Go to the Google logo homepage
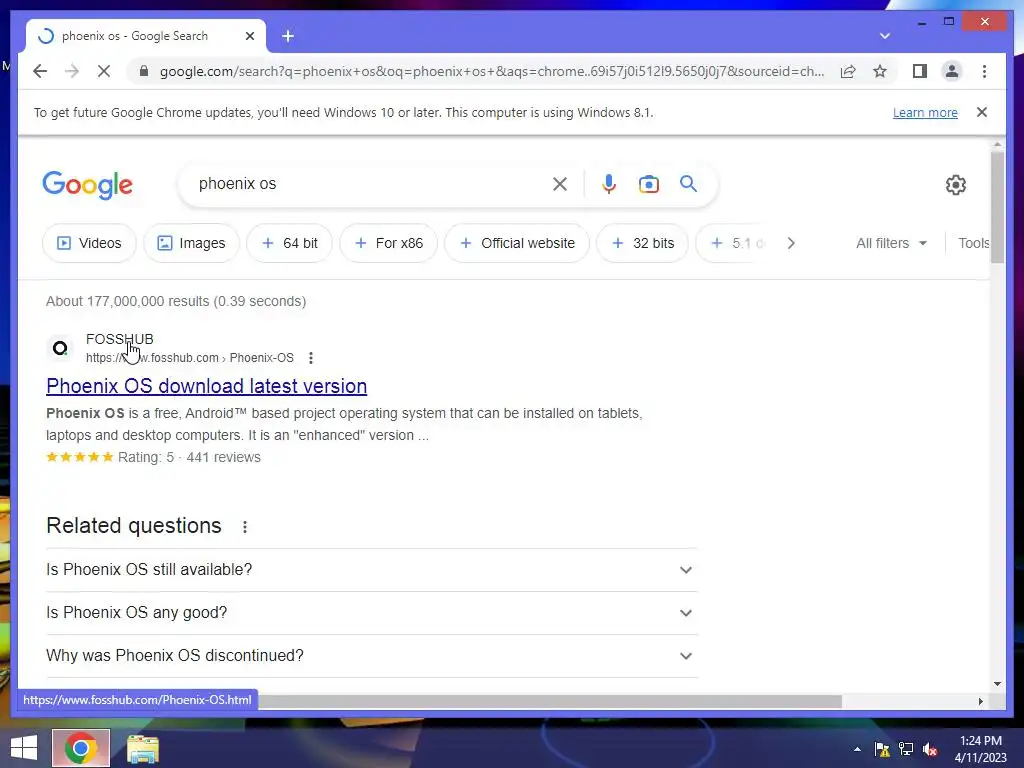 pyautogui.click(x=88, y=185)
